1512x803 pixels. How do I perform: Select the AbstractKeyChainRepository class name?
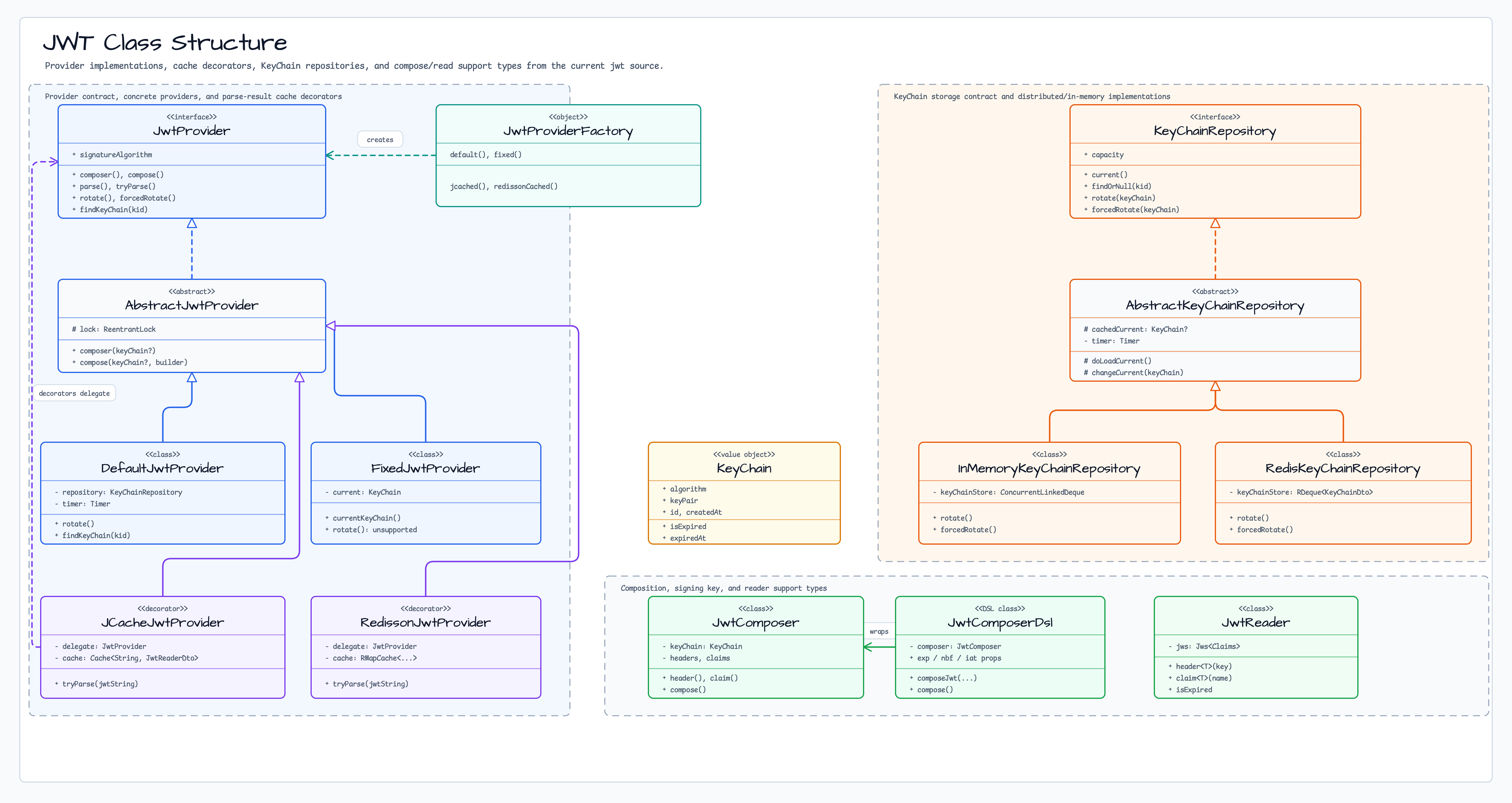click(1215, 305)
